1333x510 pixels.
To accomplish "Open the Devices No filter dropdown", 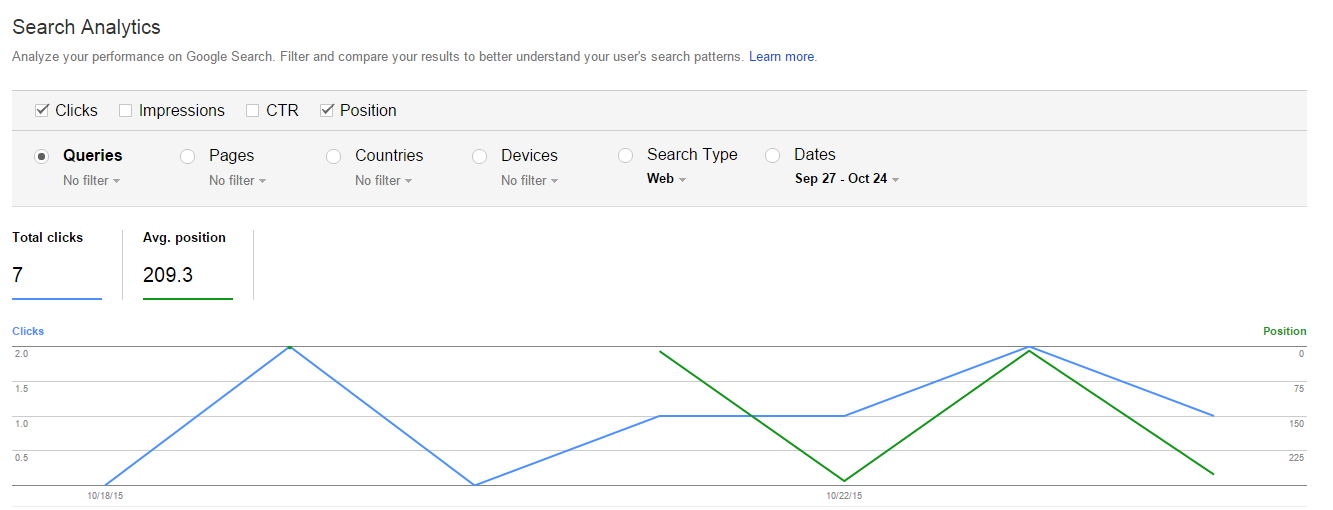I will tap(530, 181).
